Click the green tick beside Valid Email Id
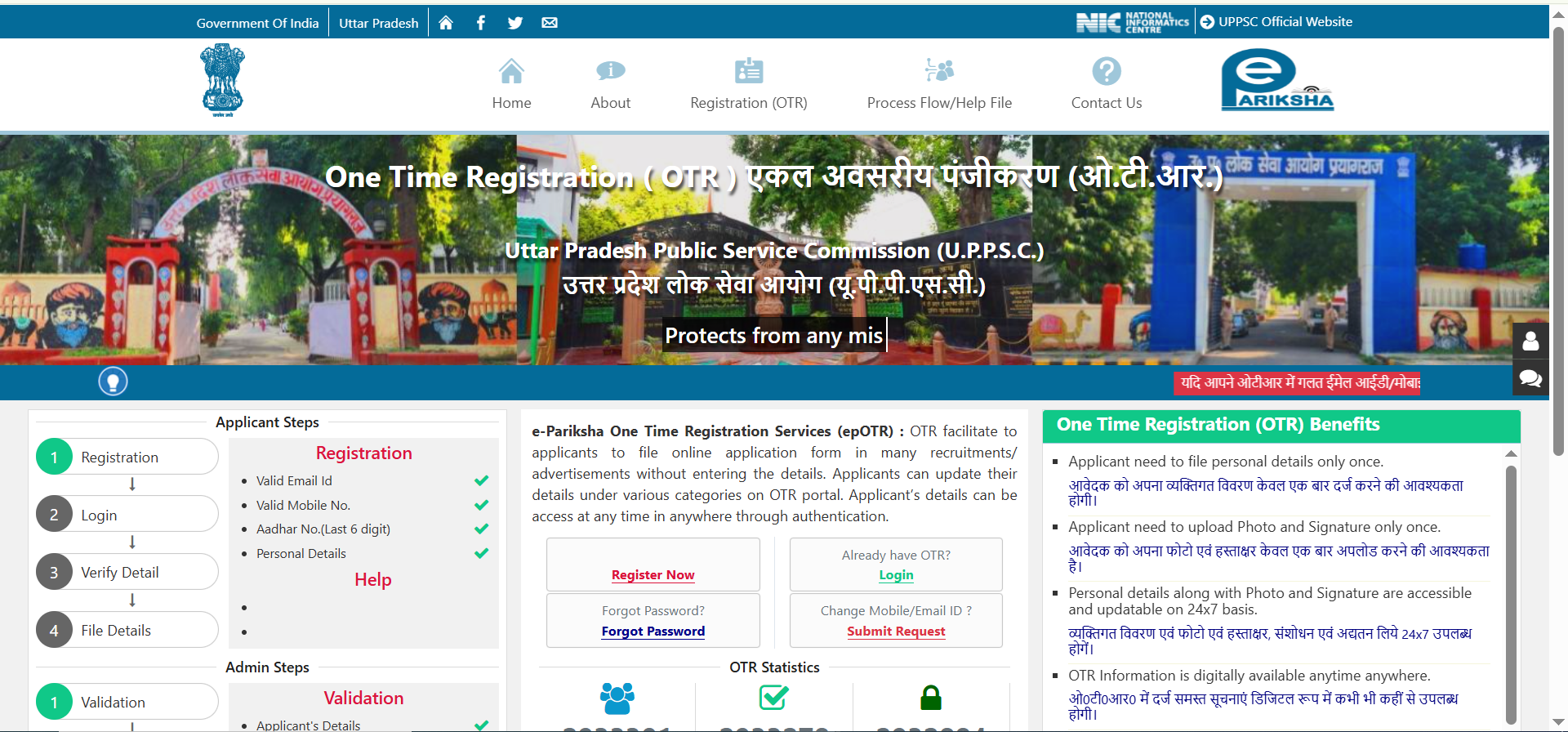Image resolution: width=1568 pixels, height=732 pixels. click(482, 480)
